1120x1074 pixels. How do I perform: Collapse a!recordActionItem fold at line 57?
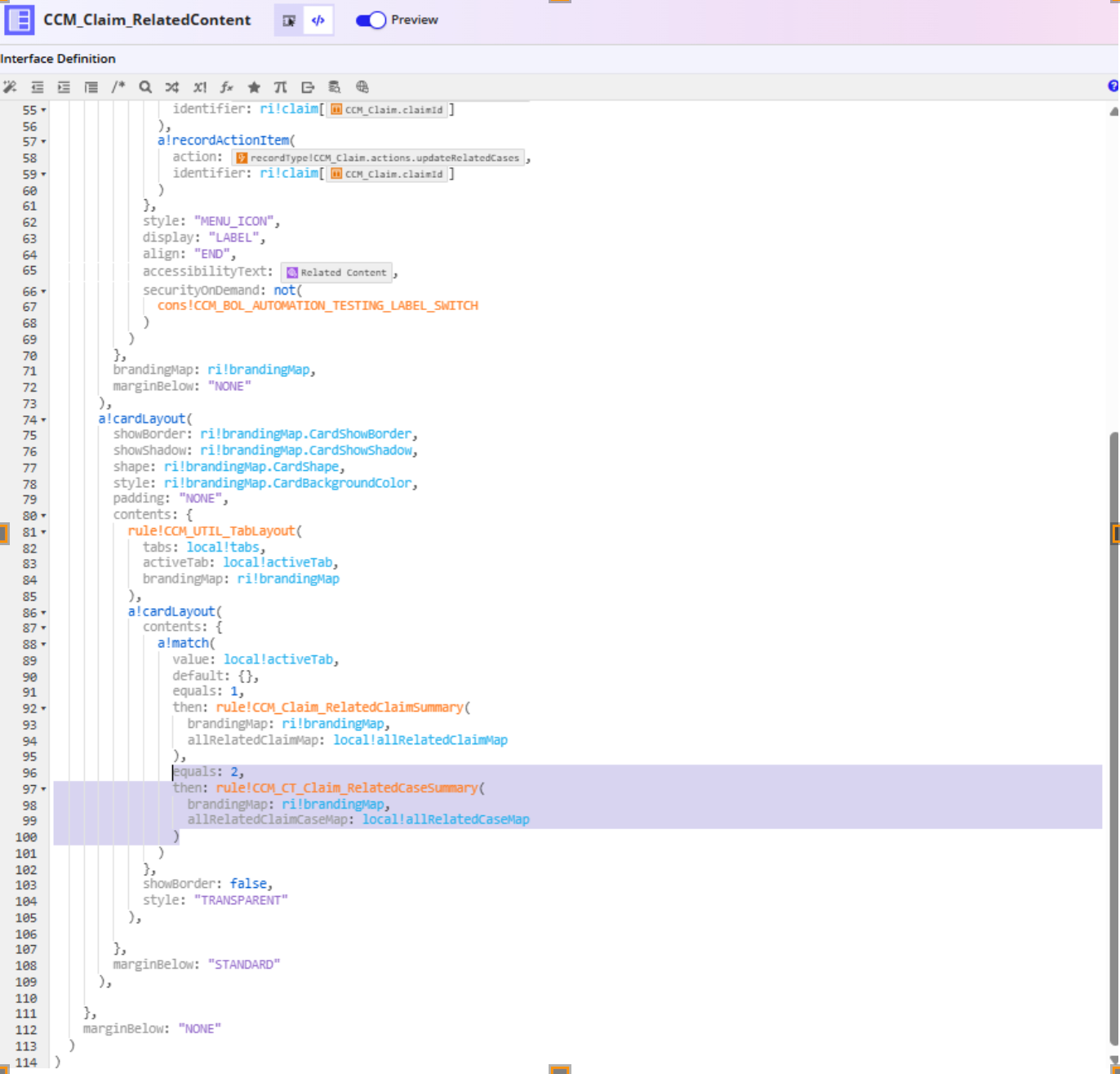43,142
